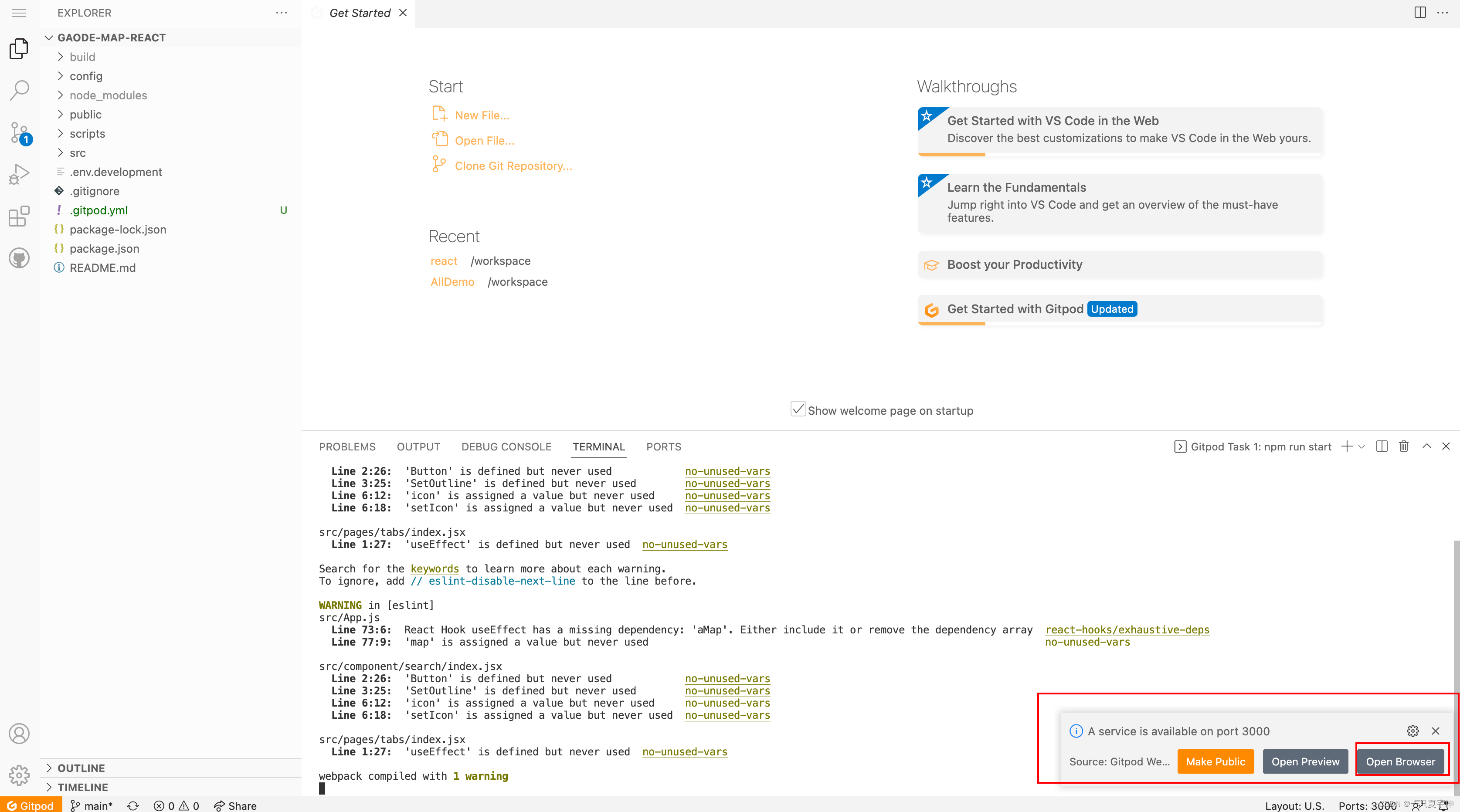The width and height of the screenshot is (1460, 812).
Task: Open the main* branch indicator
Action: 91,805
